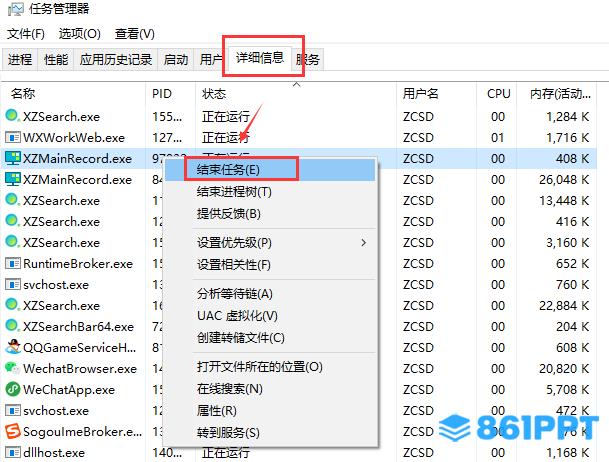This screenshot has height=462, width=609.
Task: Open the 选项(O) menu
Action: [x=80, y=34]
